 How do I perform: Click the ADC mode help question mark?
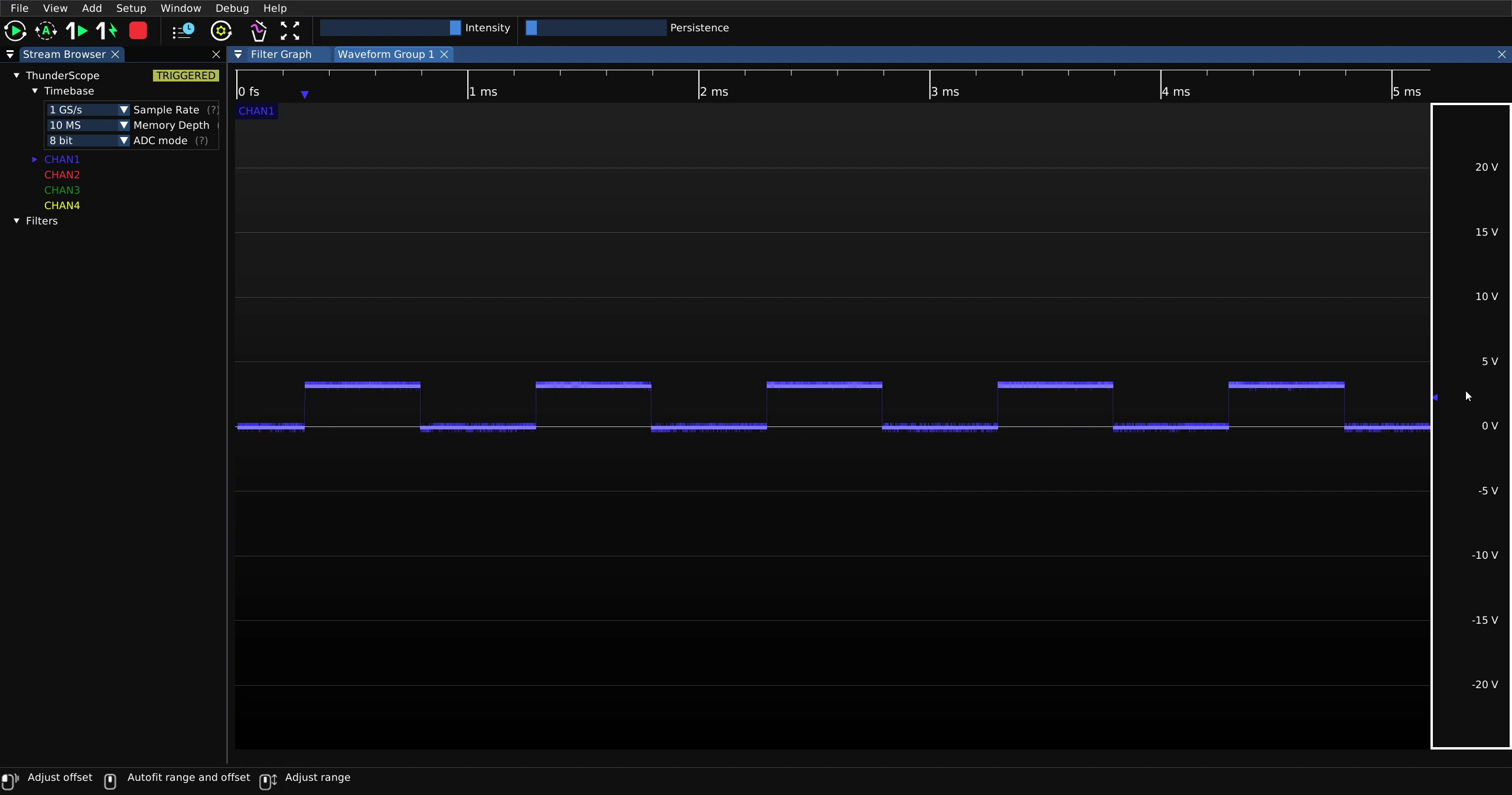pos(202,141)
